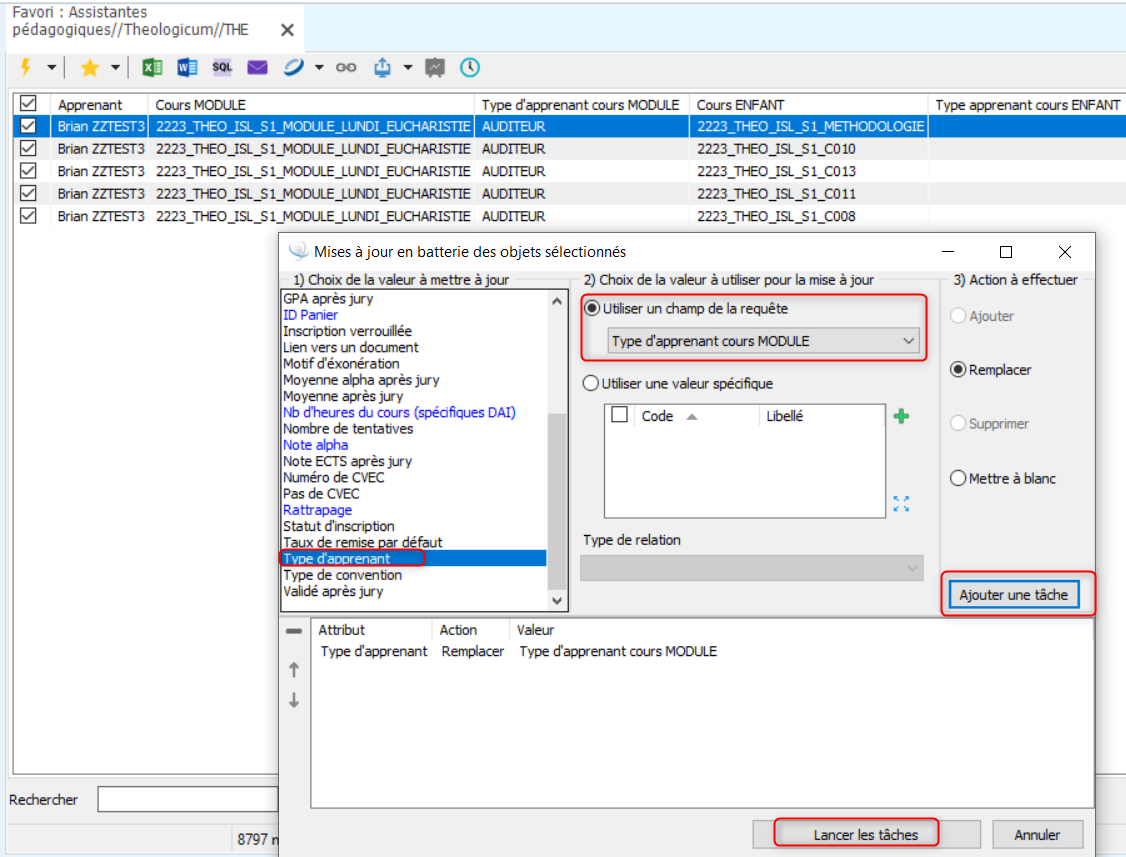
Task: Open the SQL query icon
Action: [222, 68]
